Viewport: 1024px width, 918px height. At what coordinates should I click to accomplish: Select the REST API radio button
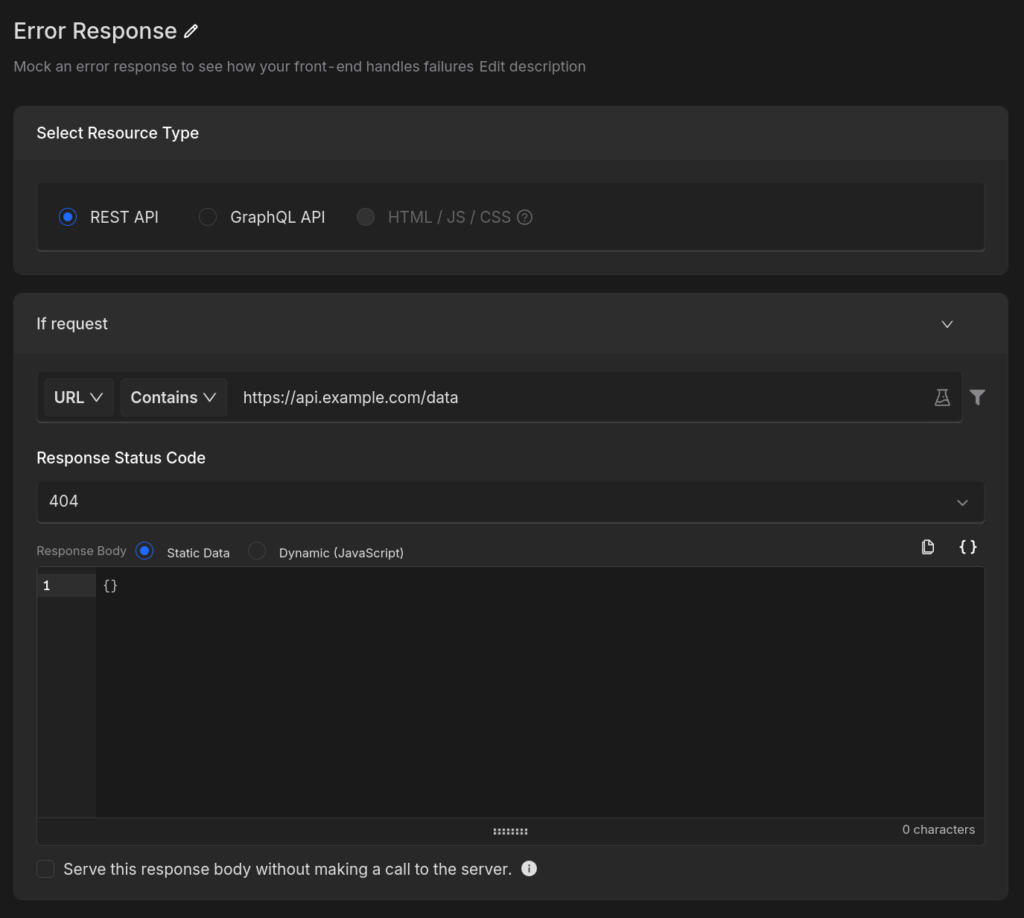(68, 217)
